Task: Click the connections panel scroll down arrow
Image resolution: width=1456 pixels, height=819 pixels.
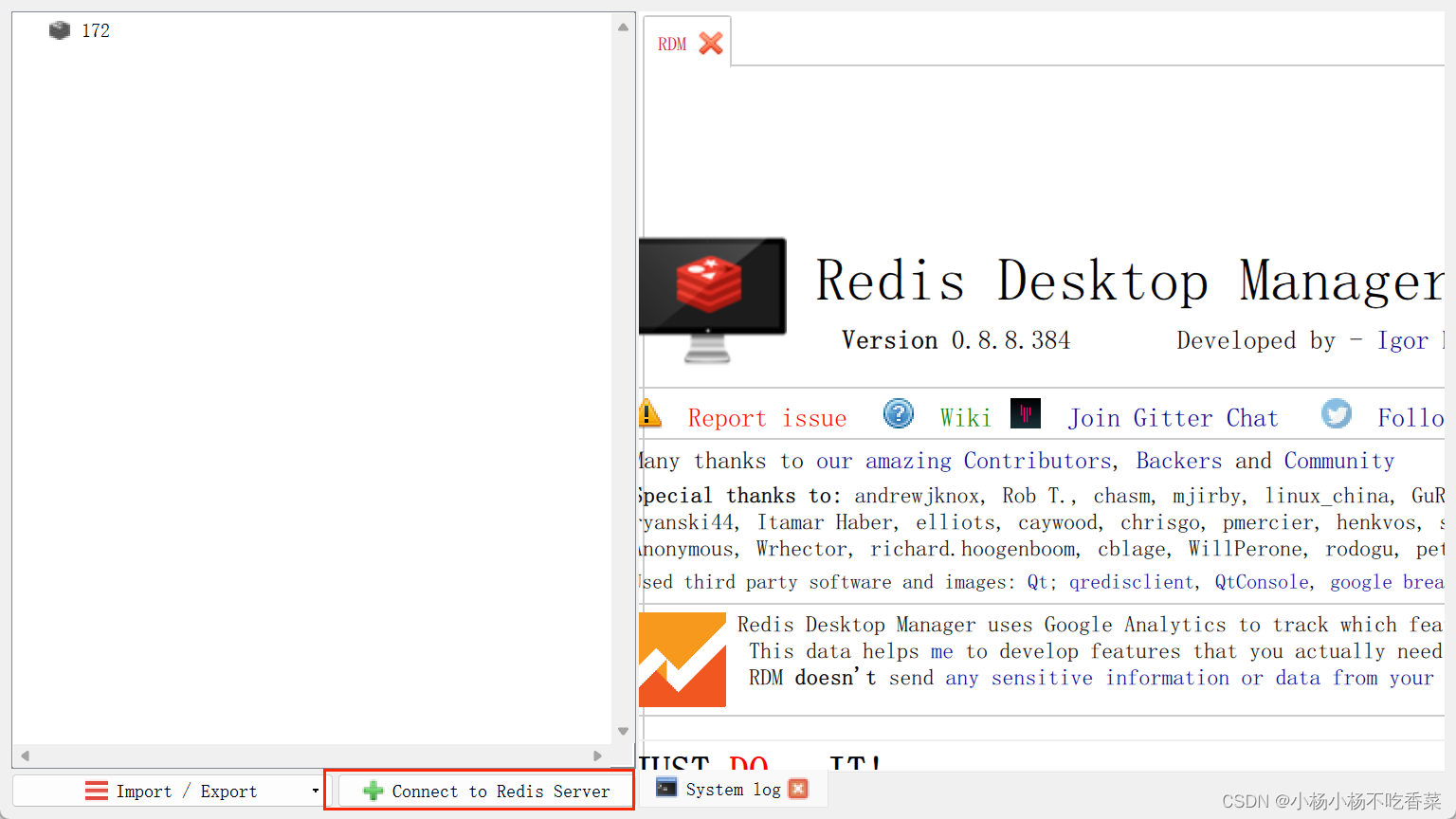Action: [623, 731]
